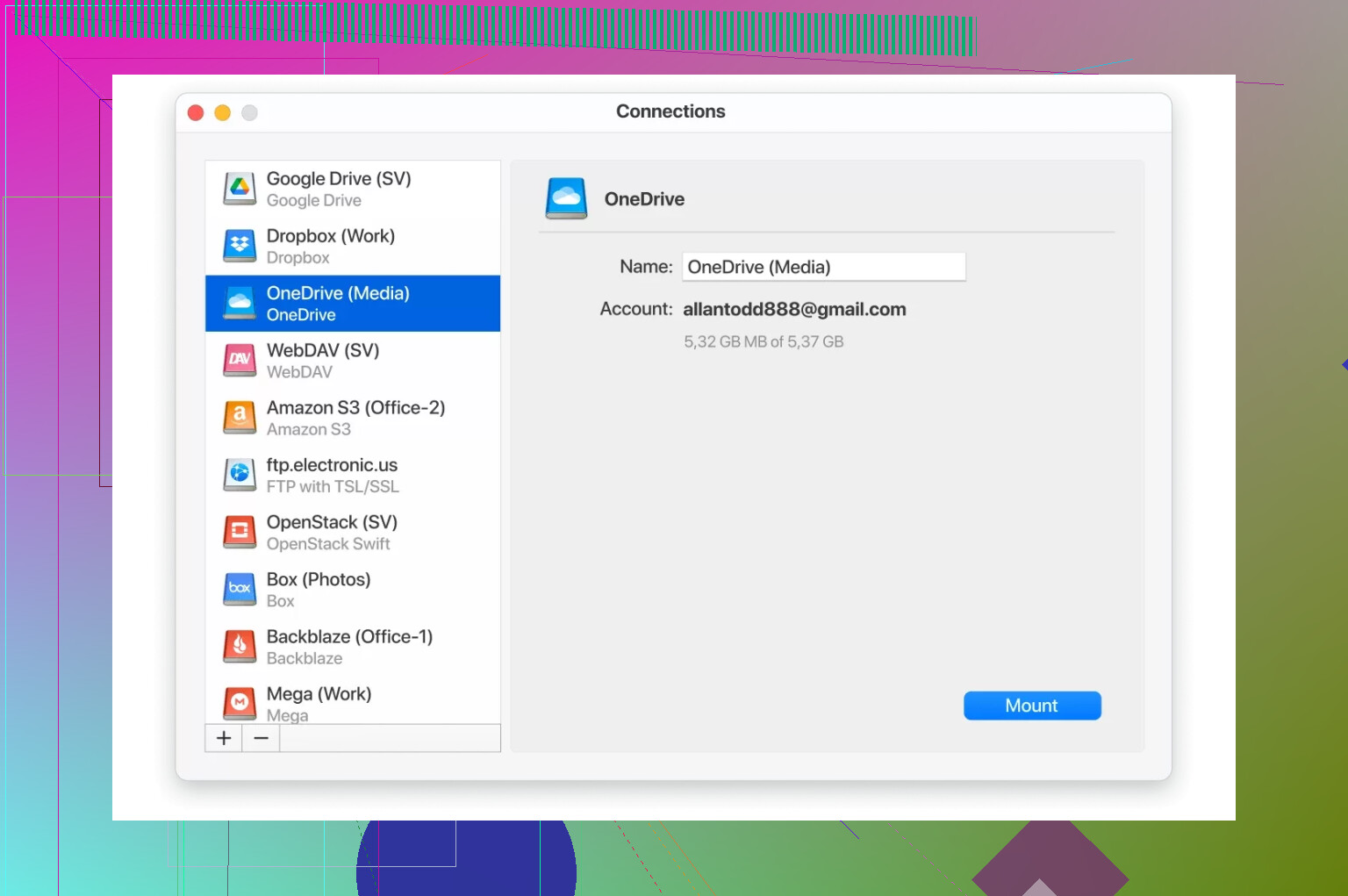Screen dimensions: 1348x896
Task: Click the OpenStack Swift subtitle
Action: [x=328, y=543]
